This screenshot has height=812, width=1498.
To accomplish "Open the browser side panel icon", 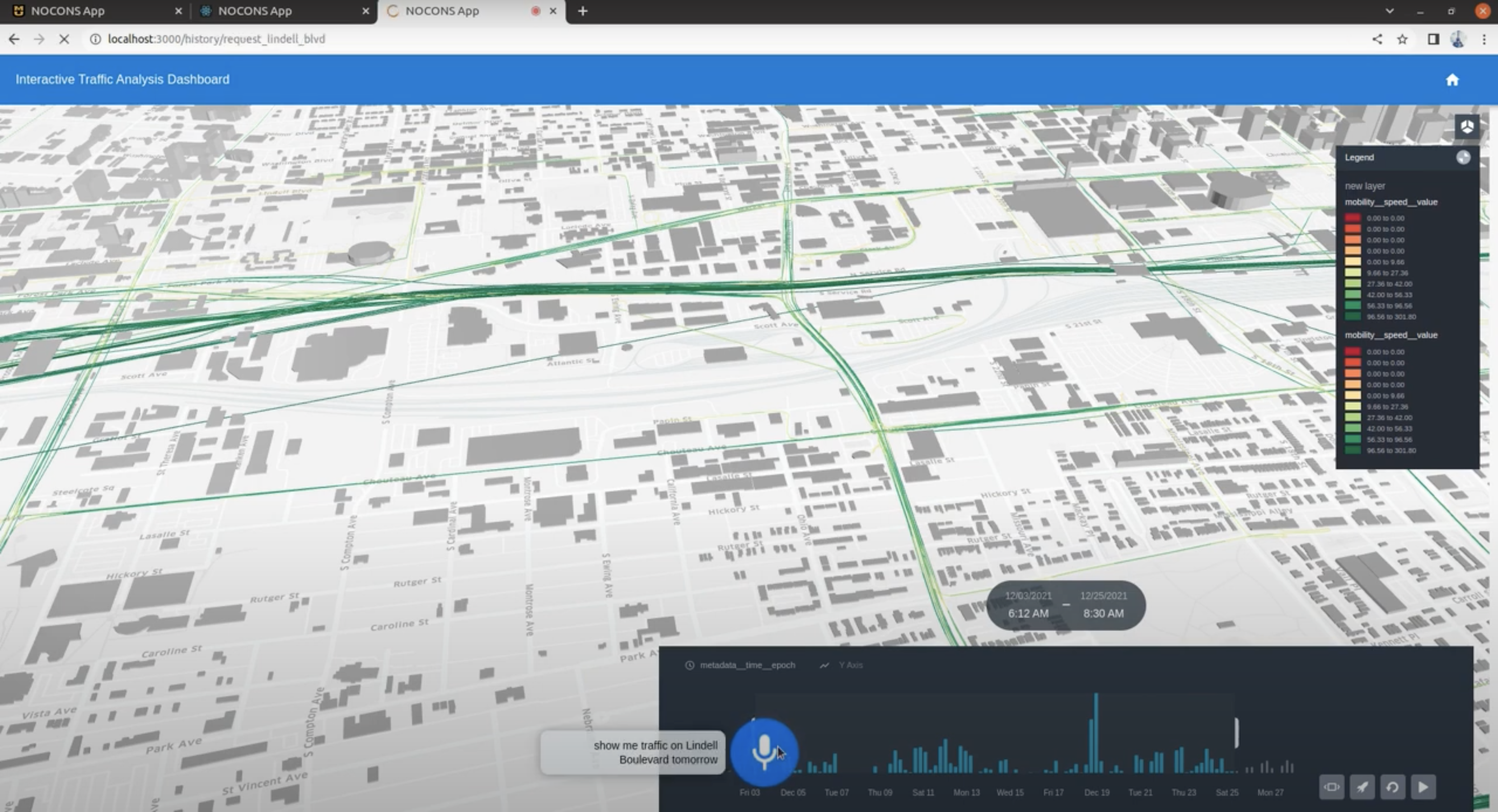I will click(1433, 39).
